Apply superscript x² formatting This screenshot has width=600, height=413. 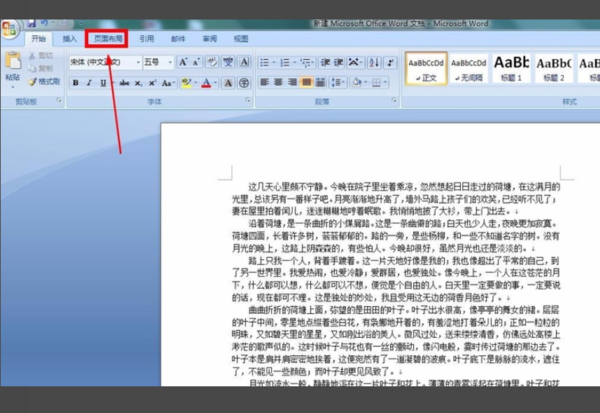coord(152,83)
